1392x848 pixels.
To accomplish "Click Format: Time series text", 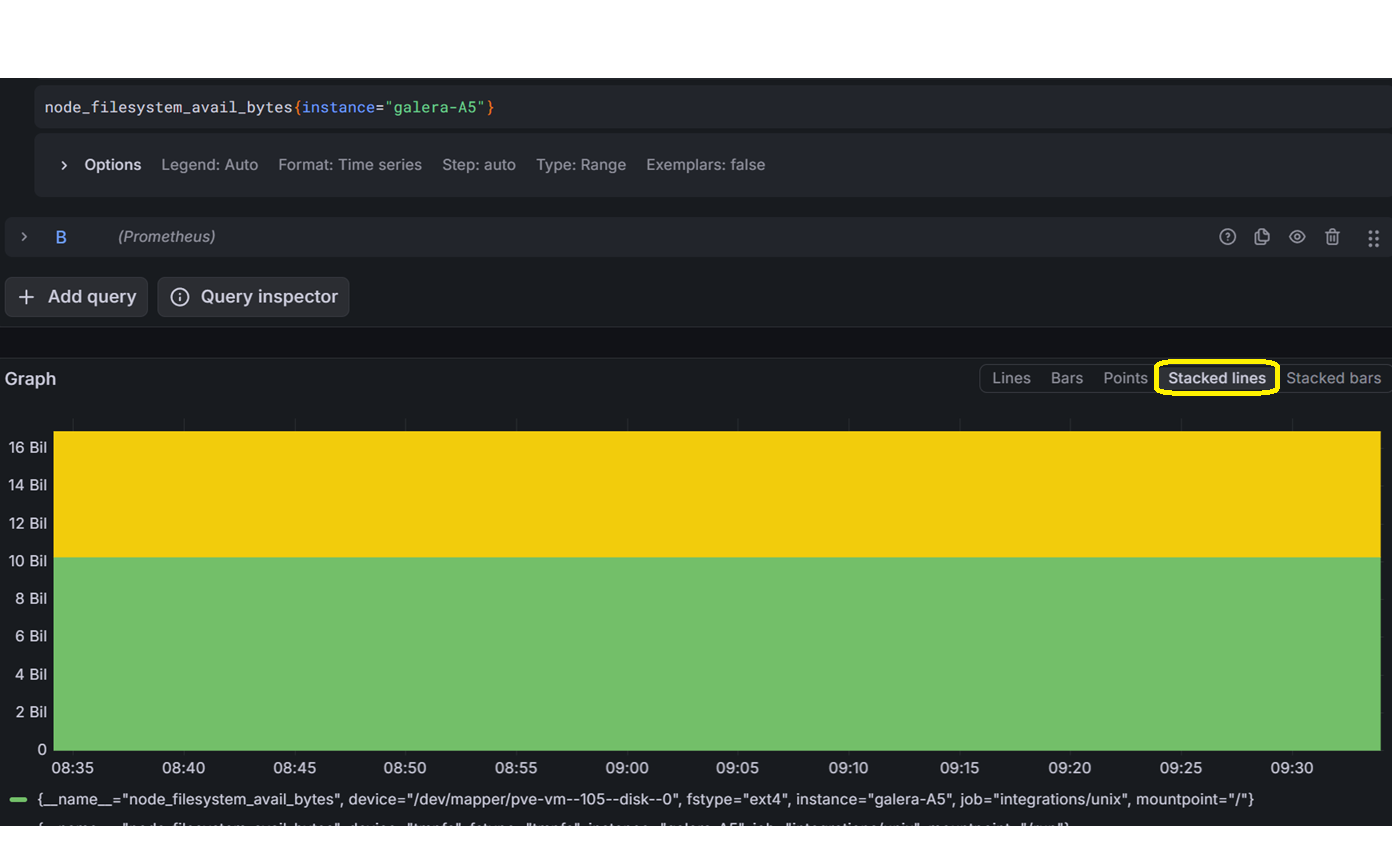I will [x=350, y=165].
